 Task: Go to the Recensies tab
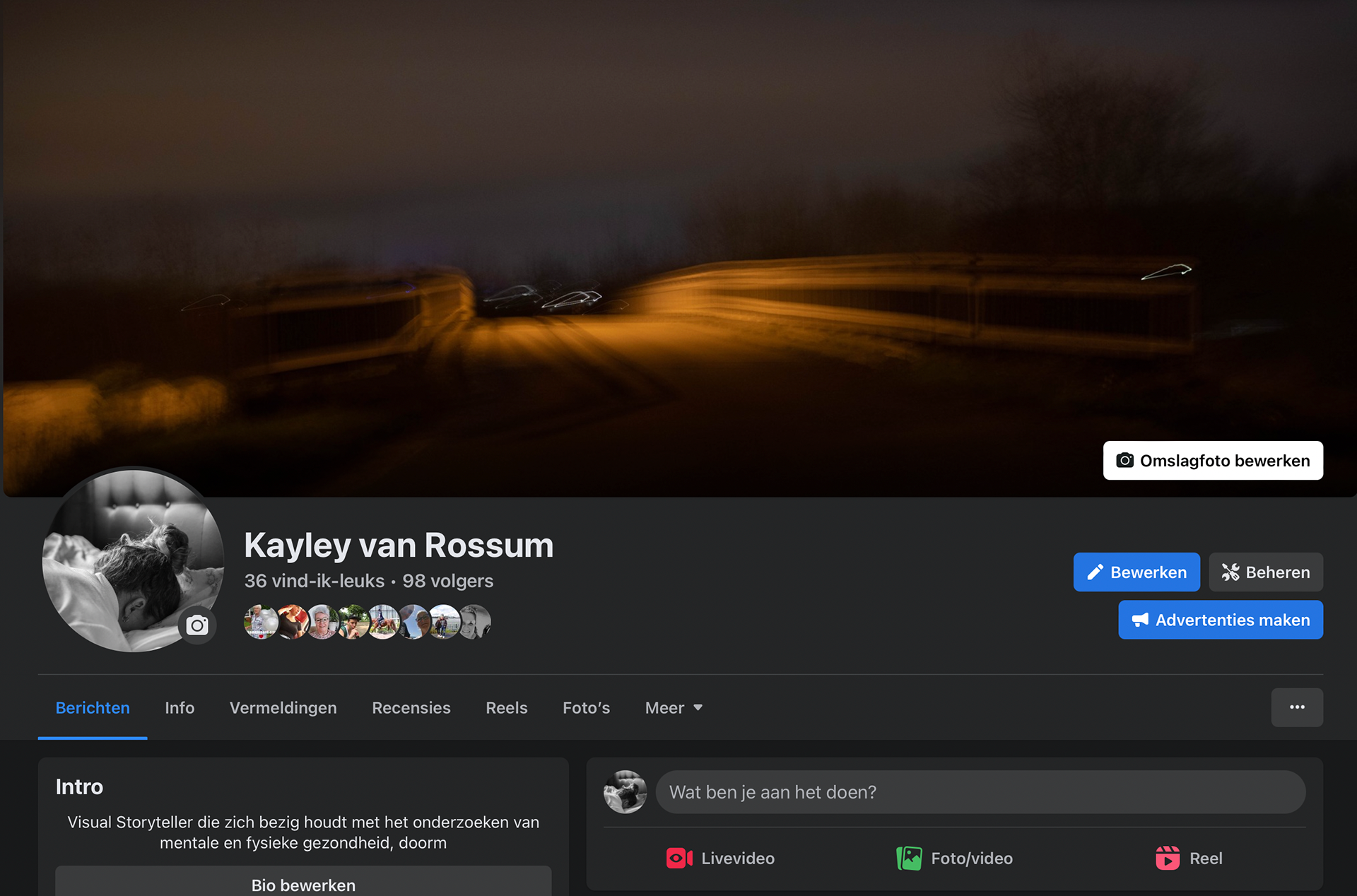[x=411, y=708]
